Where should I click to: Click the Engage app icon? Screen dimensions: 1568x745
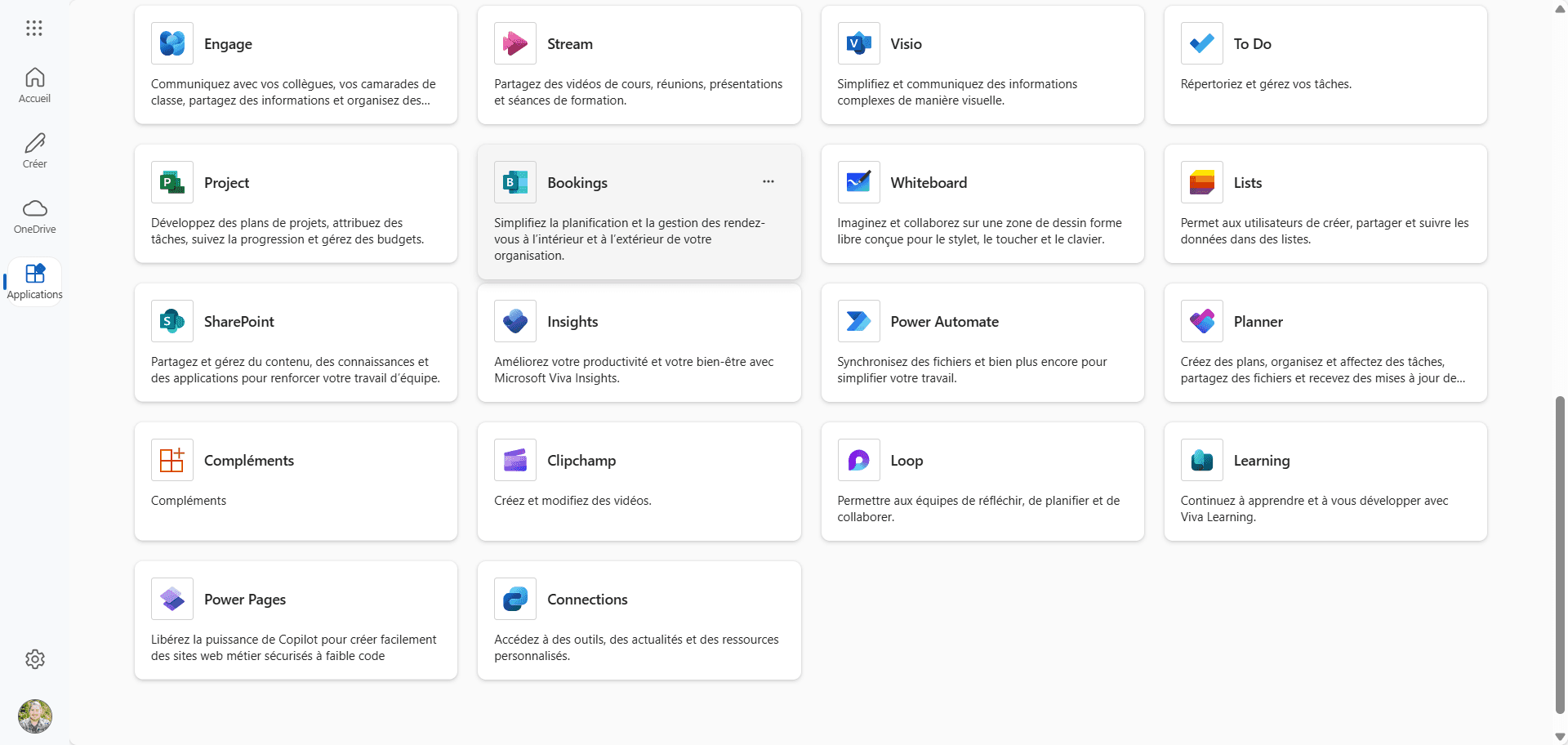172,43
